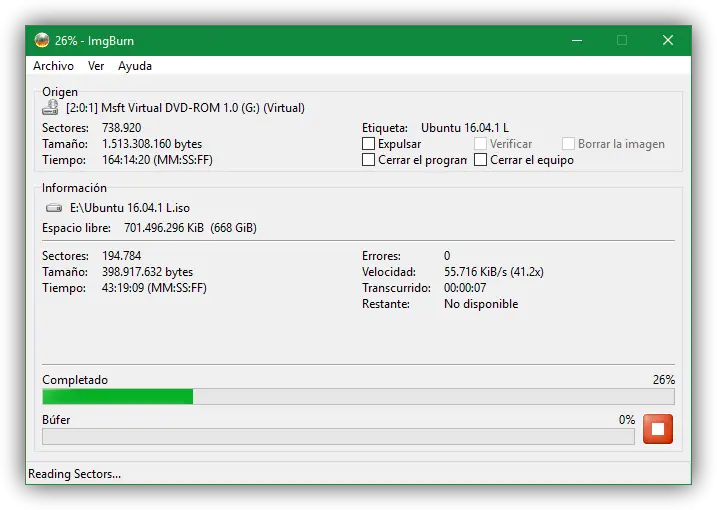Click the DVD drive icon under Origen
This screenshot has width=717, height=510.
click(50, 107)
